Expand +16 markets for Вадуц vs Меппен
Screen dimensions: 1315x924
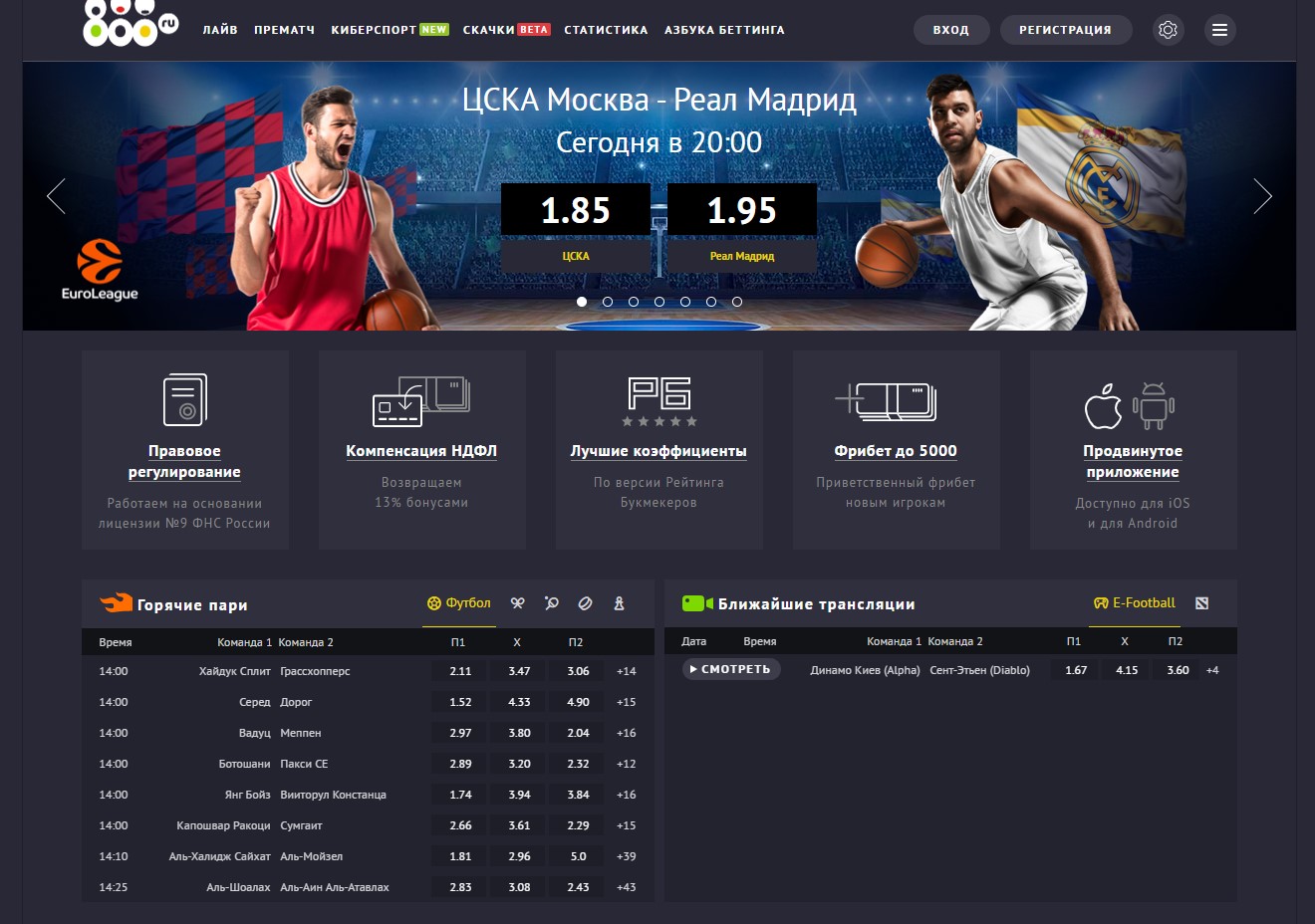click(627, 733)
